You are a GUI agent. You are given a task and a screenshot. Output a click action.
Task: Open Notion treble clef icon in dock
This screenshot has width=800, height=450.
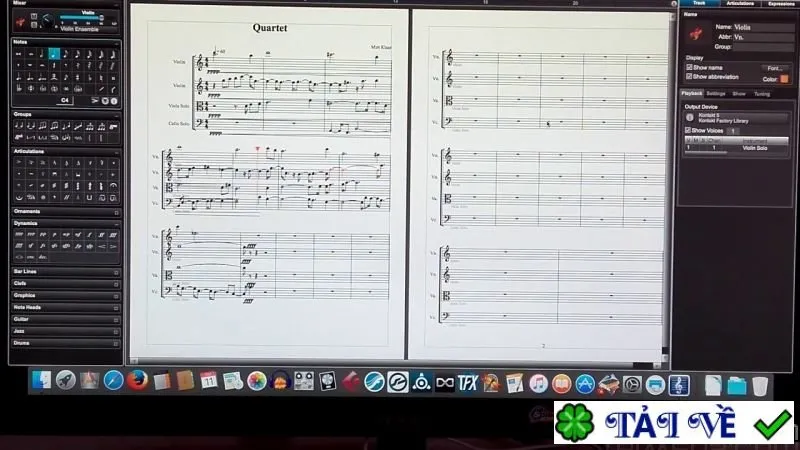pos(679,385)
